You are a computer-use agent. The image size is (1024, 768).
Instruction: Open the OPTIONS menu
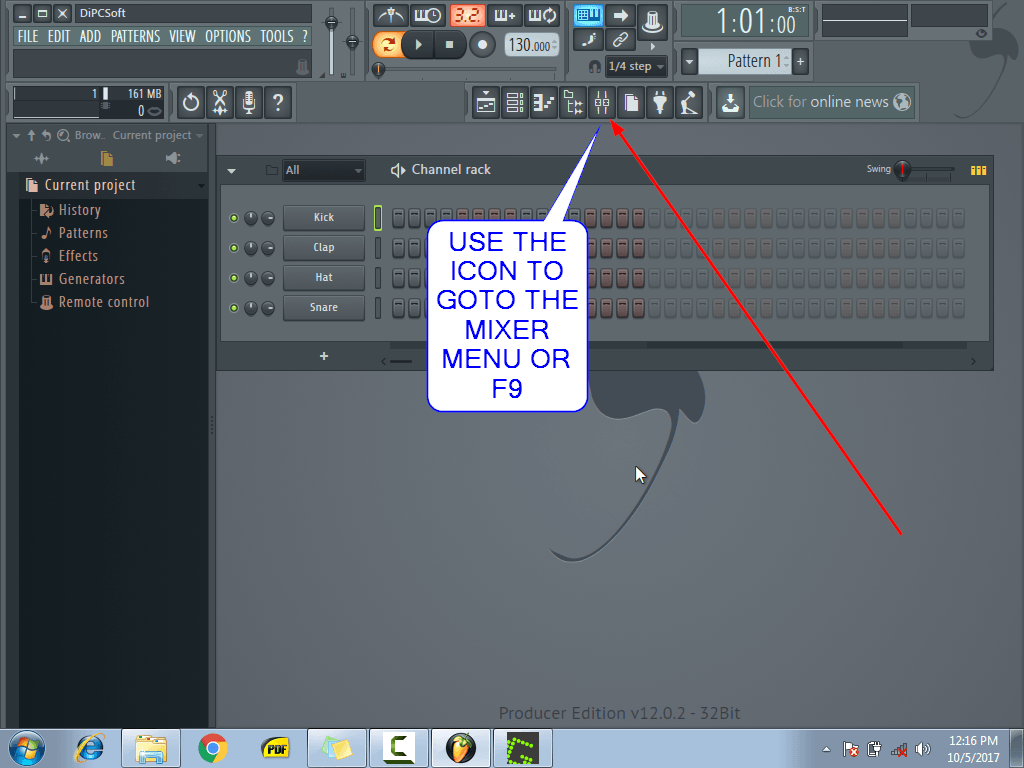(x=228, y=37)
